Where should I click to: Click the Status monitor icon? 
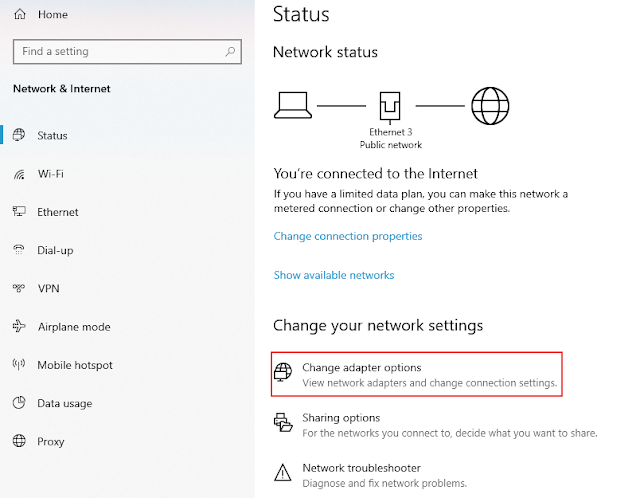point(19,135)
